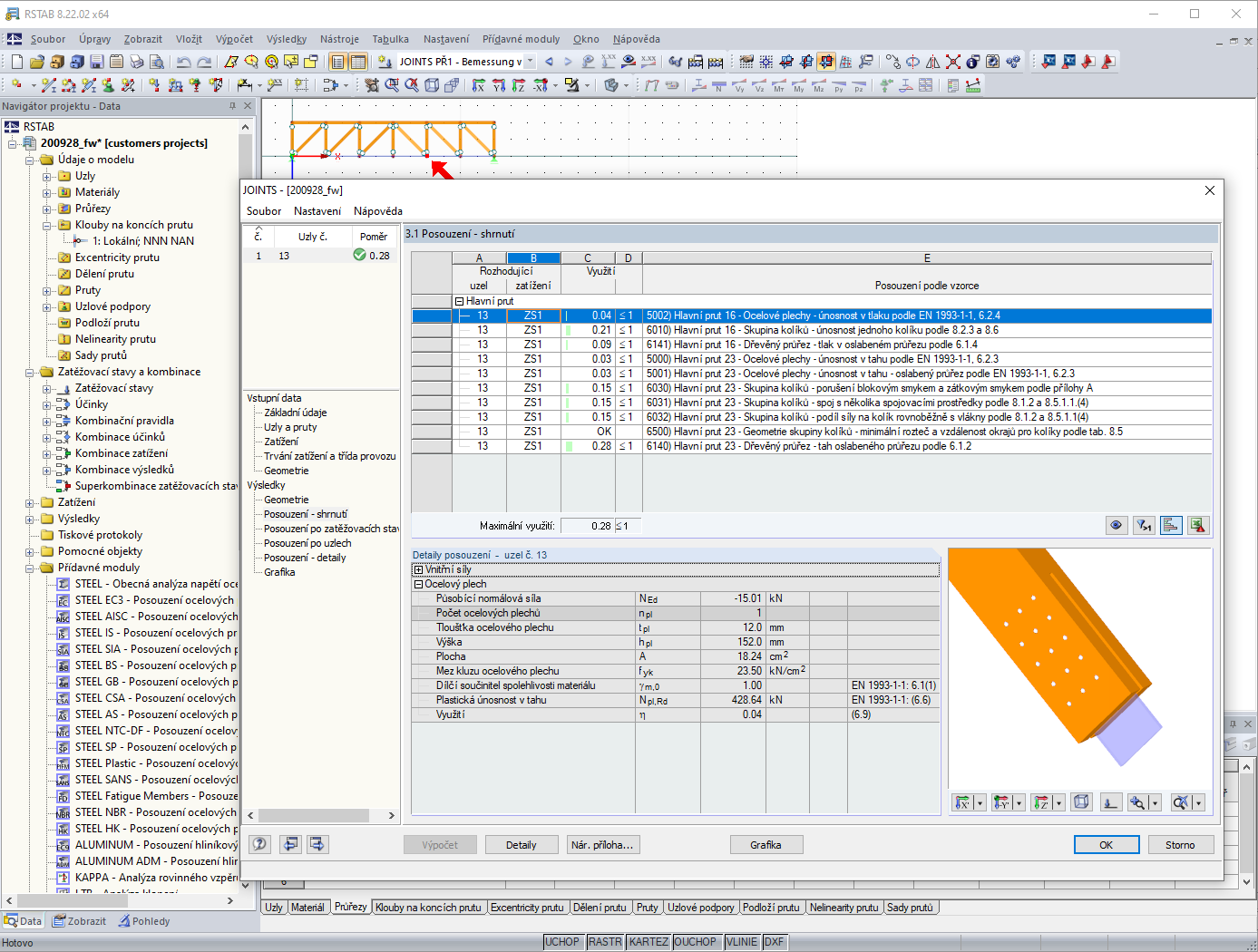
Task: Click OK in the JOINTS dialog
Action: tap(1107, 845)
